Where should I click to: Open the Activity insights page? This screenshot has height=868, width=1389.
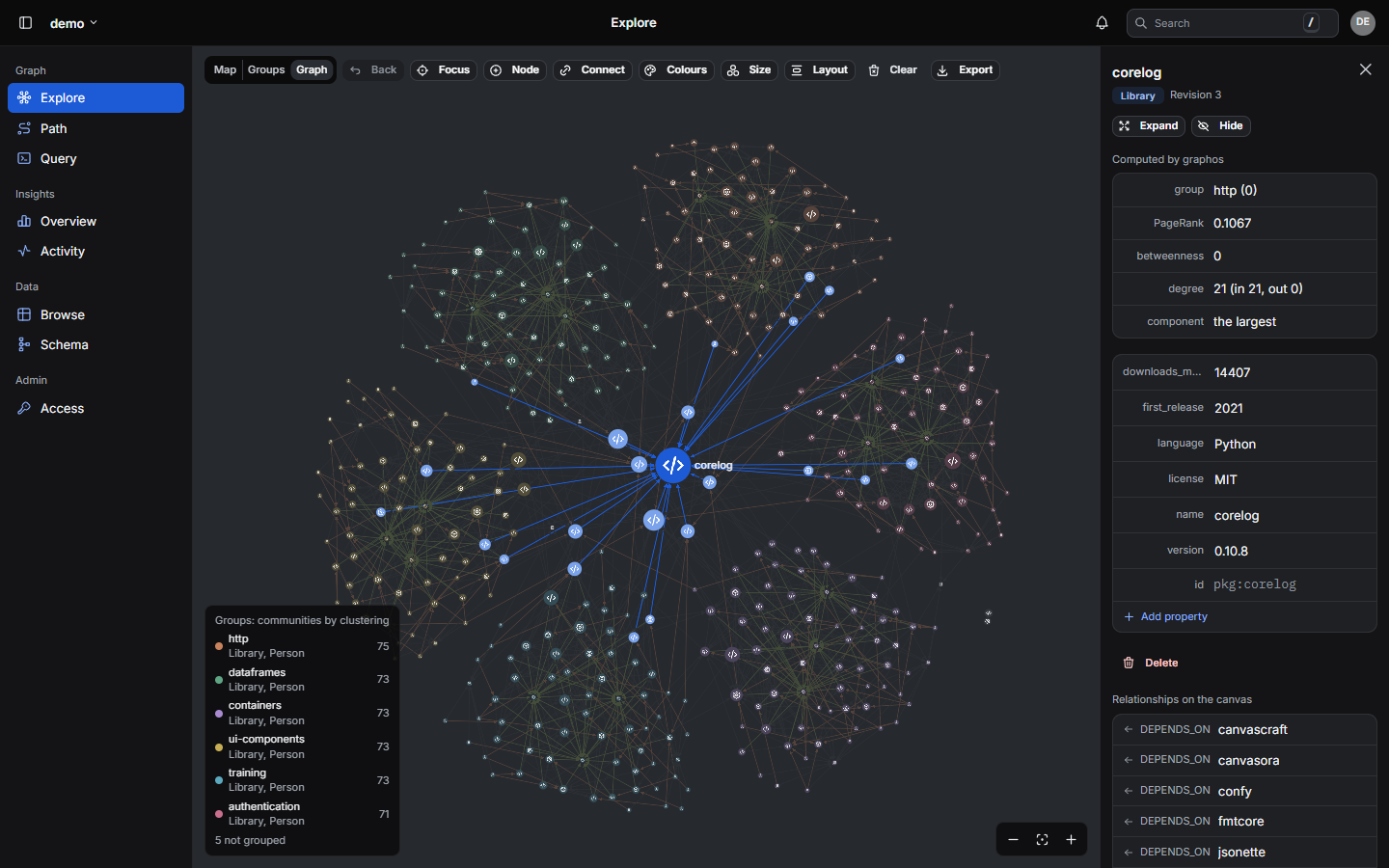coord(95,251)
